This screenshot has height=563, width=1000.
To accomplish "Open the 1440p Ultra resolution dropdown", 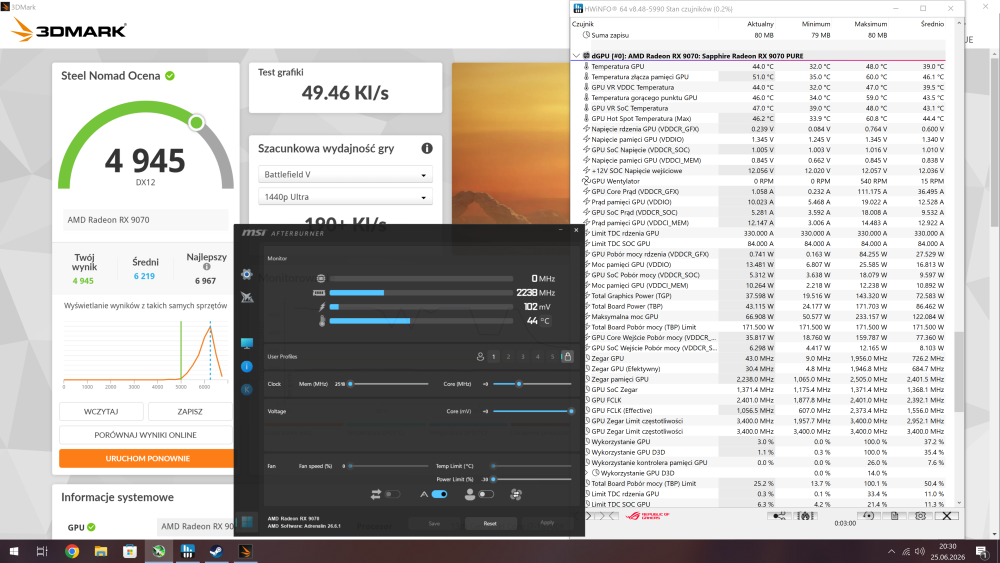I will coord(345,197).
